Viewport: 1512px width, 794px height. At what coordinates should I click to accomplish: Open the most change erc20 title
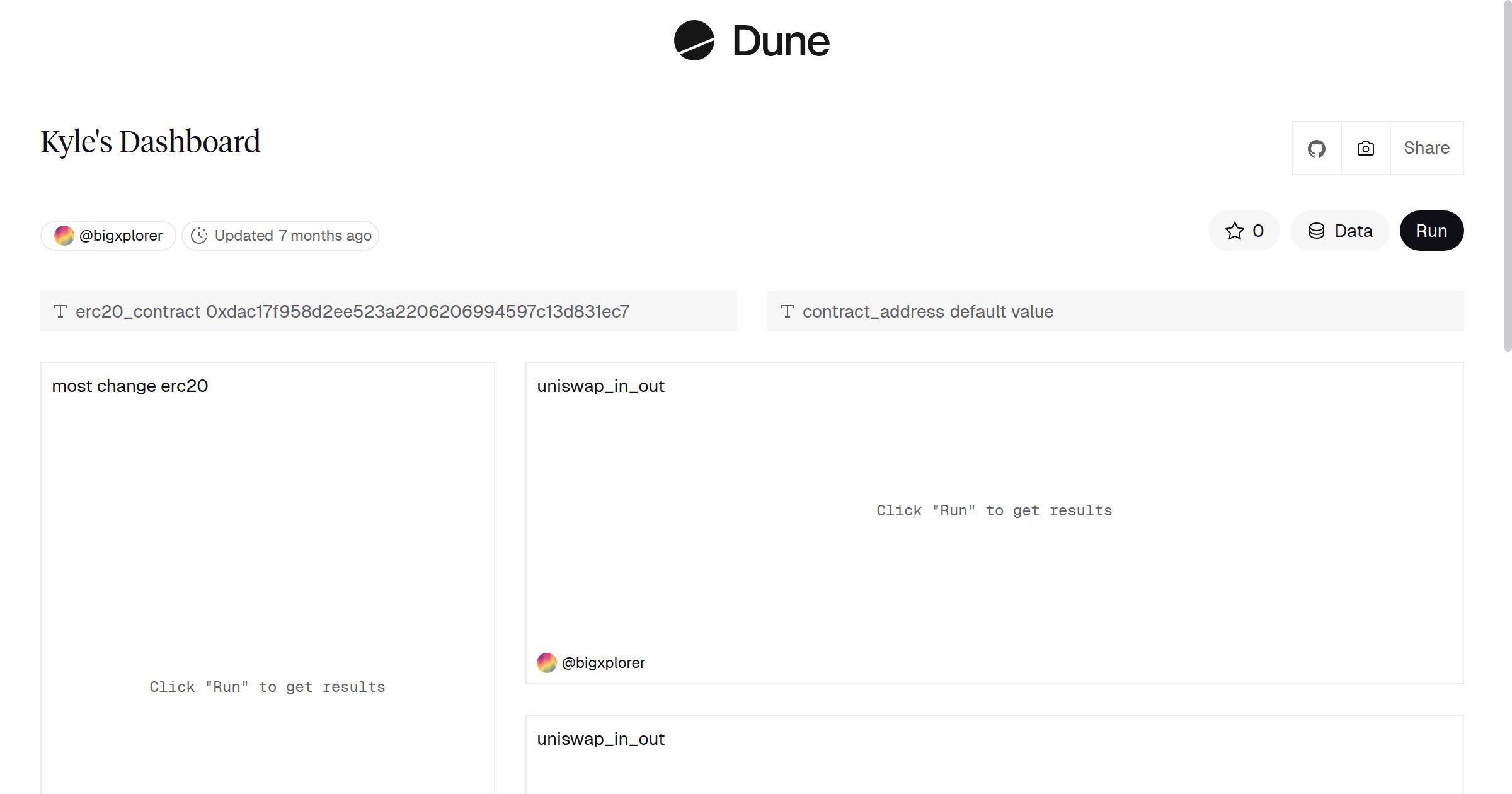pyautogui.click(x=130, y=386)
